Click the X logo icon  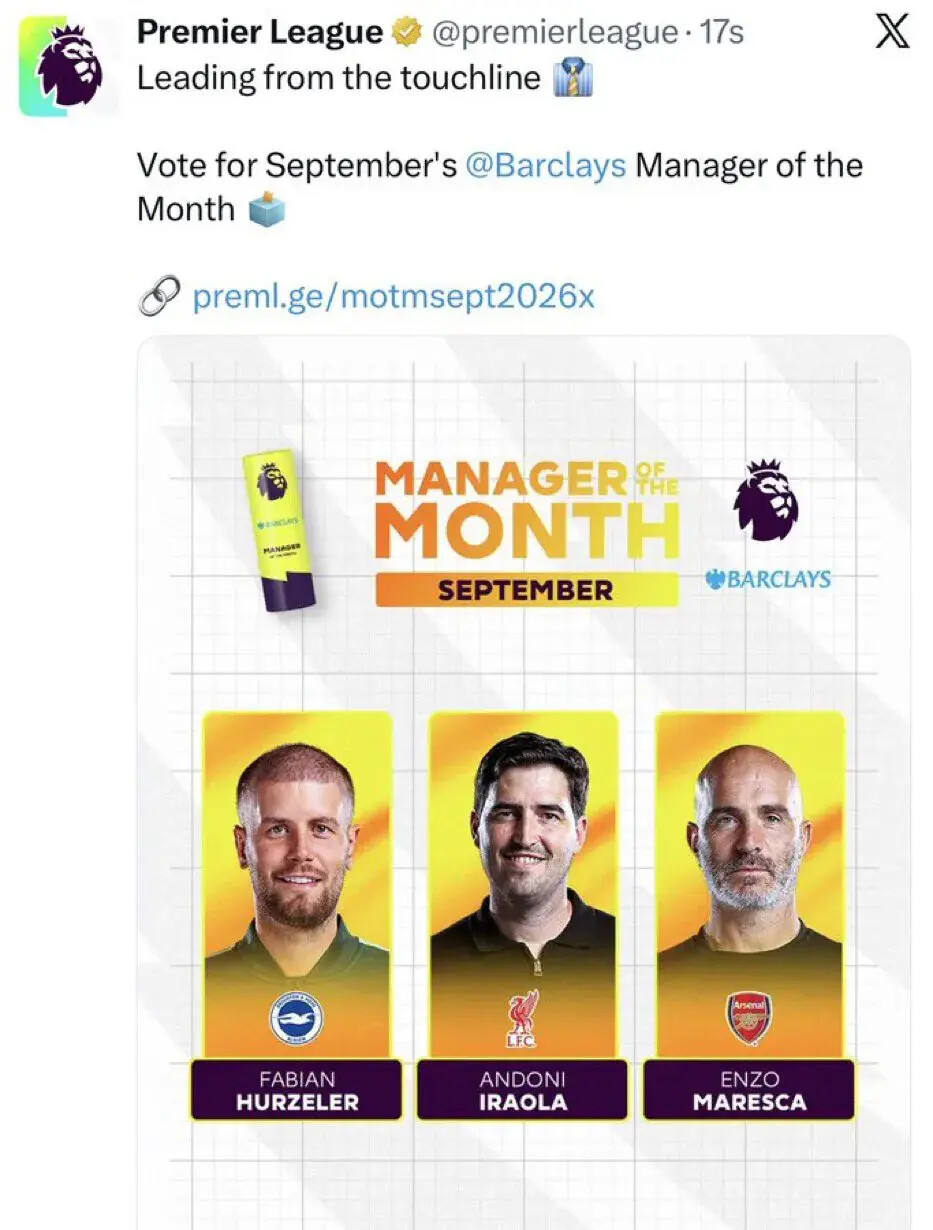click(892, 33)
